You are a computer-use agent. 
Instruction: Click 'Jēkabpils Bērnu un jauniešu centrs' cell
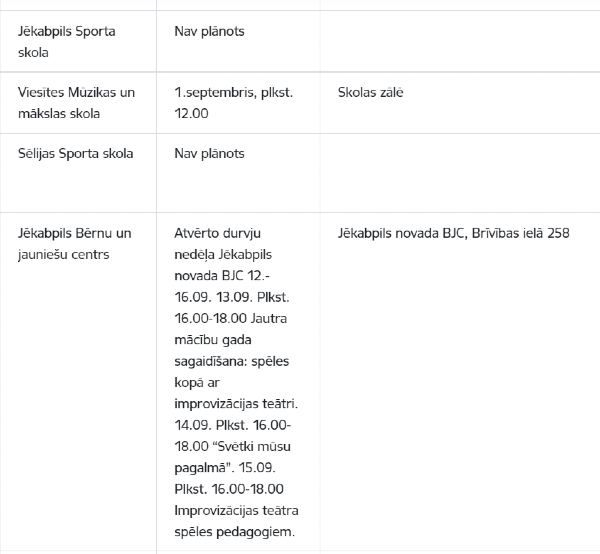point(78,382)
